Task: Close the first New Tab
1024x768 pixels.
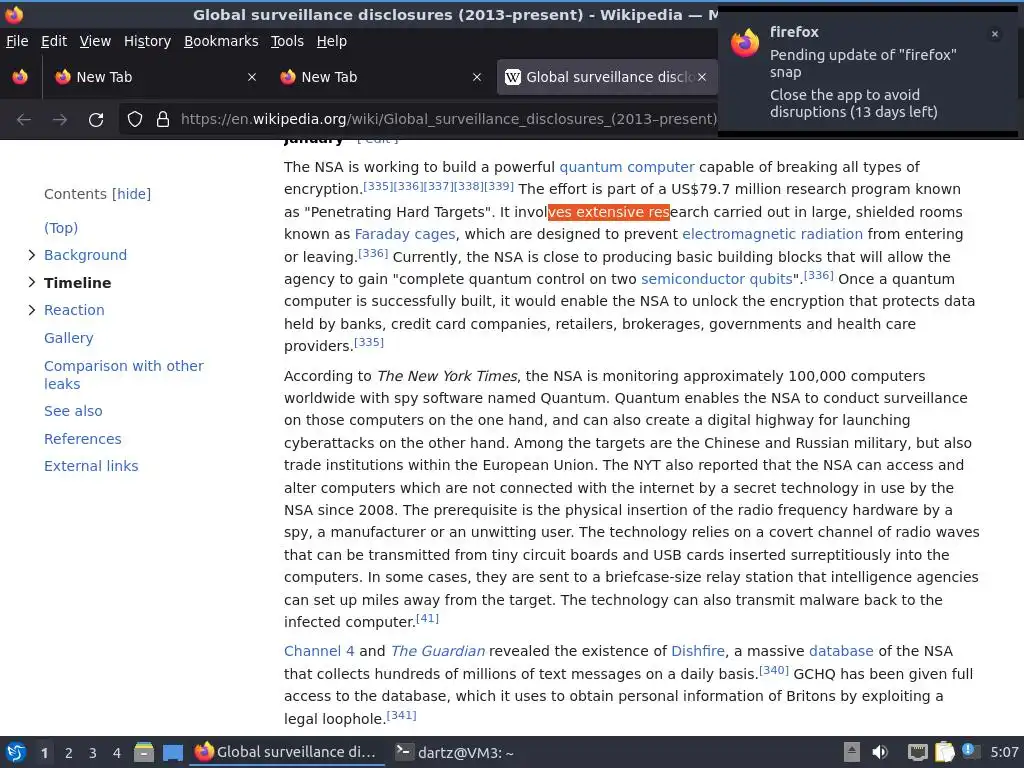Action: click(x=251, y=77)
